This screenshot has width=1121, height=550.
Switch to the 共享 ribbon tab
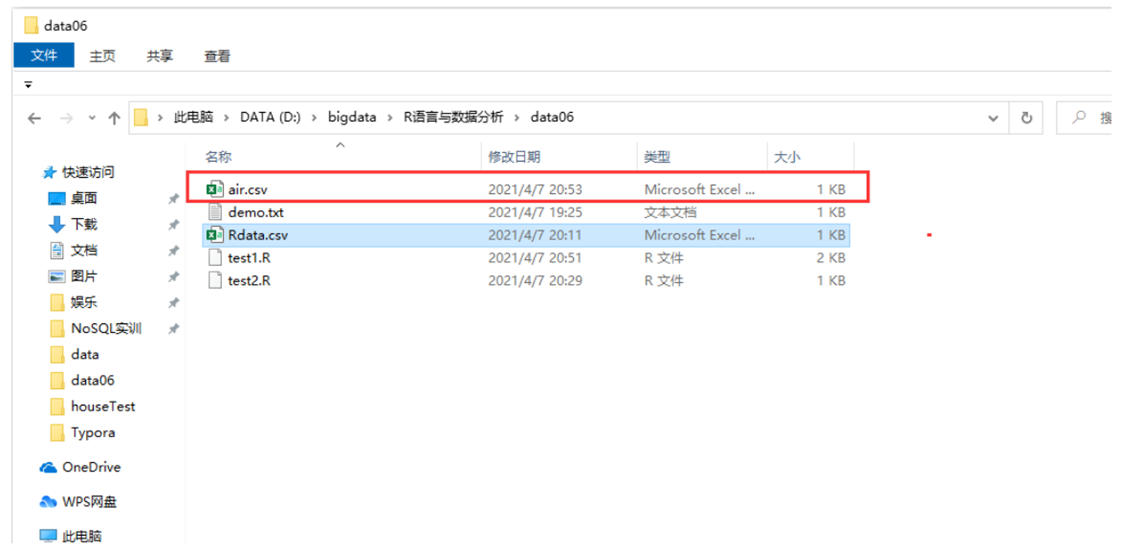pos(159,56)
